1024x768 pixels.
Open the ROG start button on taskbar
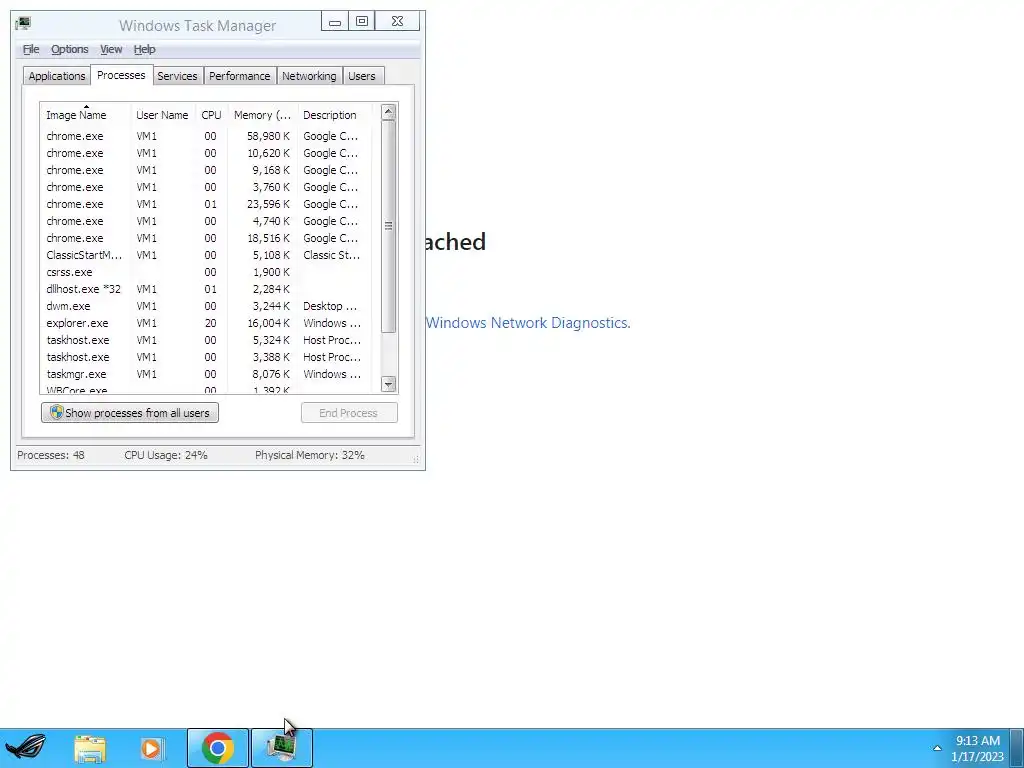pyautogui.click(x=25, y=748)
